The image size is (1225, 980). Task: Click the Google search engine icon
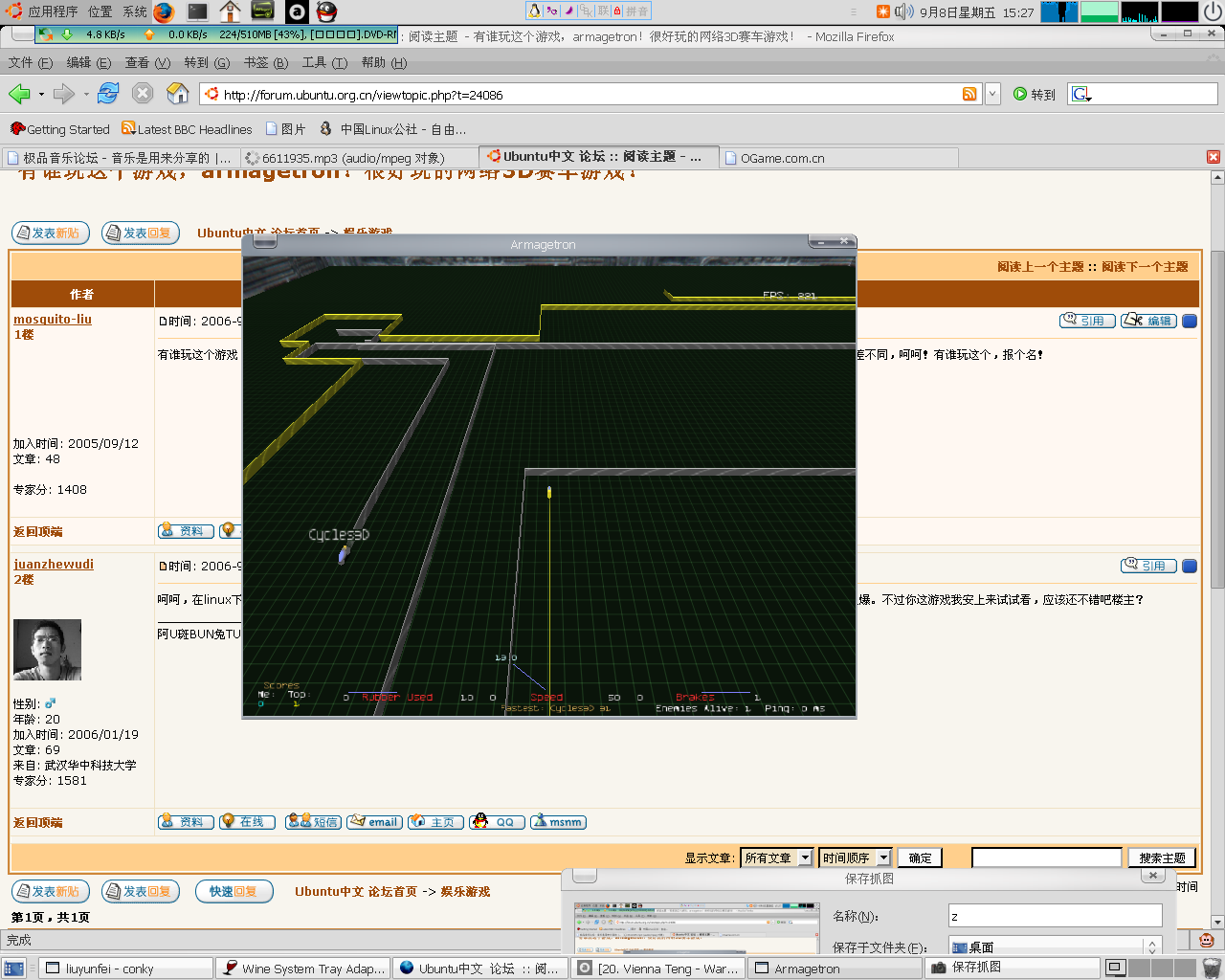tap(1080, 94)
